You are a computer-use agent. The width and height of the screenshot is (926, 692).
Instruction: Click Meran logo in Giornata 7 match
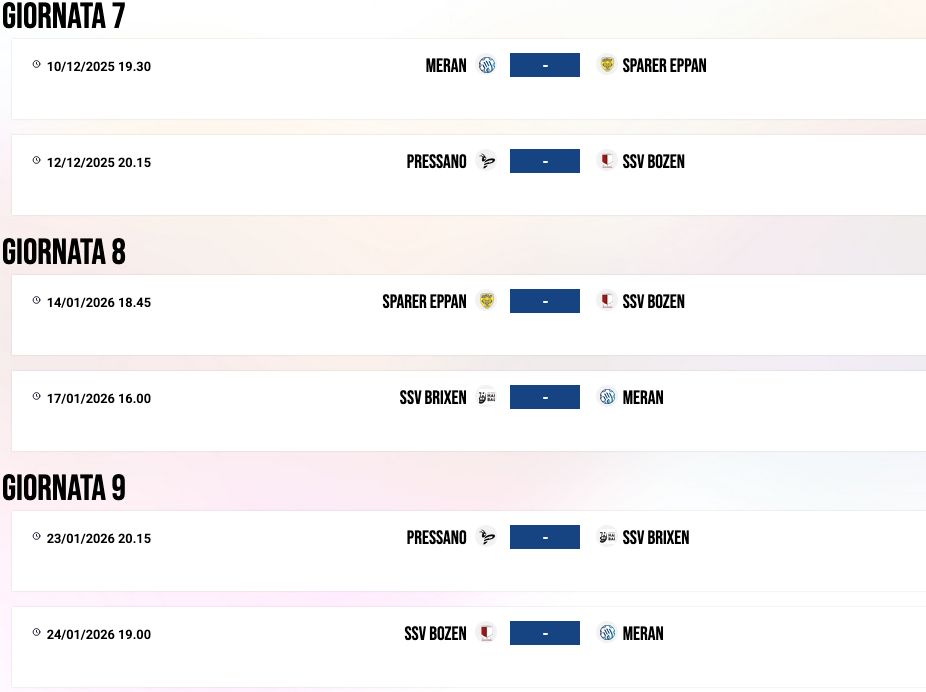[x=487, y=65]
